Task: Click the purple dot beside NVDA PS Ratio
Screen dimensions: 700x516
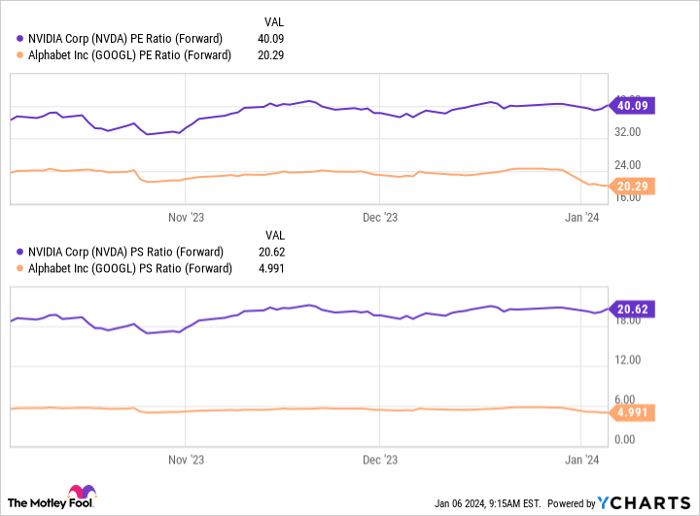Action: click(x=20, y=252)
